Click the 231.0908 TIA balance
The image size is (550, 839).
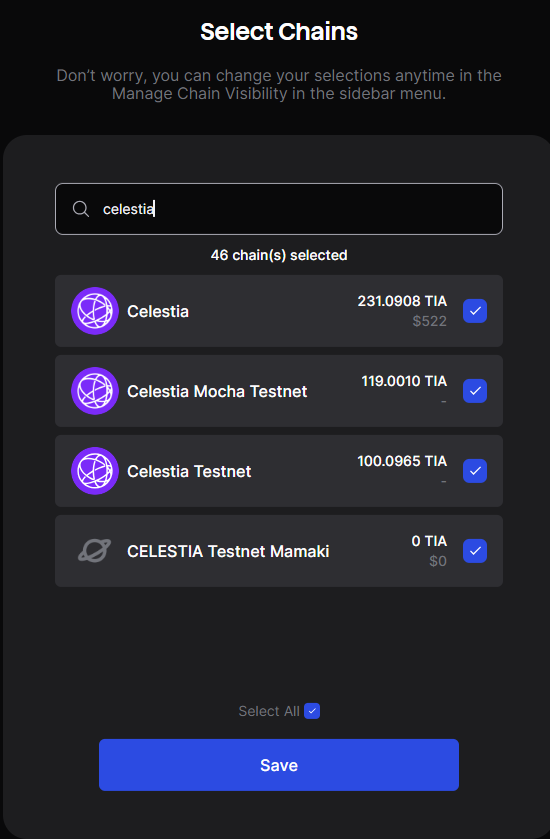[x=402, y=301]
